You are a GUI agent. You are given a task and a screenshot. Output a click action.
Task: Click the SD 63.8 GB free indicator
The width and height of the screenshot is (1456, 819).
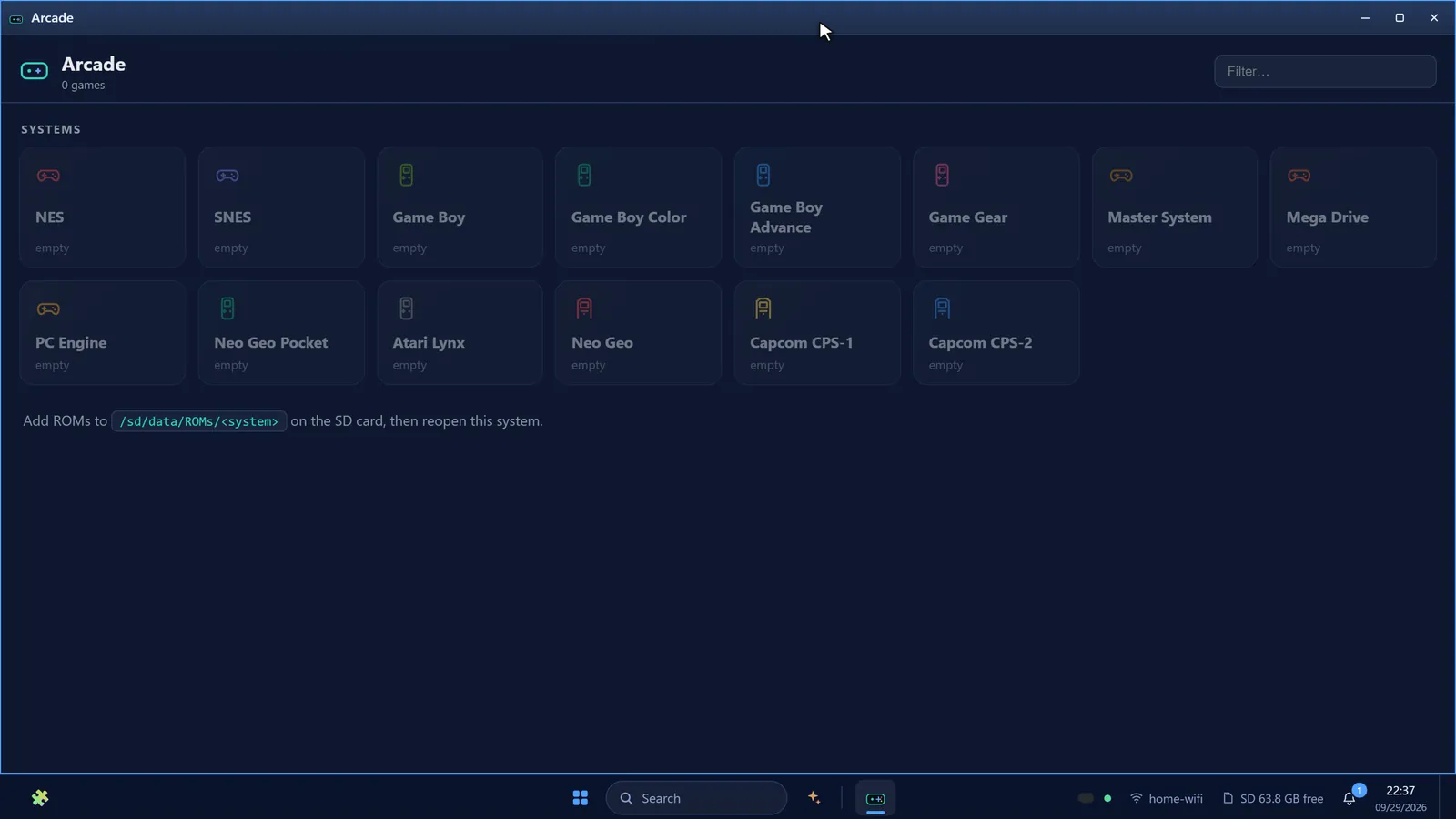pos(1273,798)
